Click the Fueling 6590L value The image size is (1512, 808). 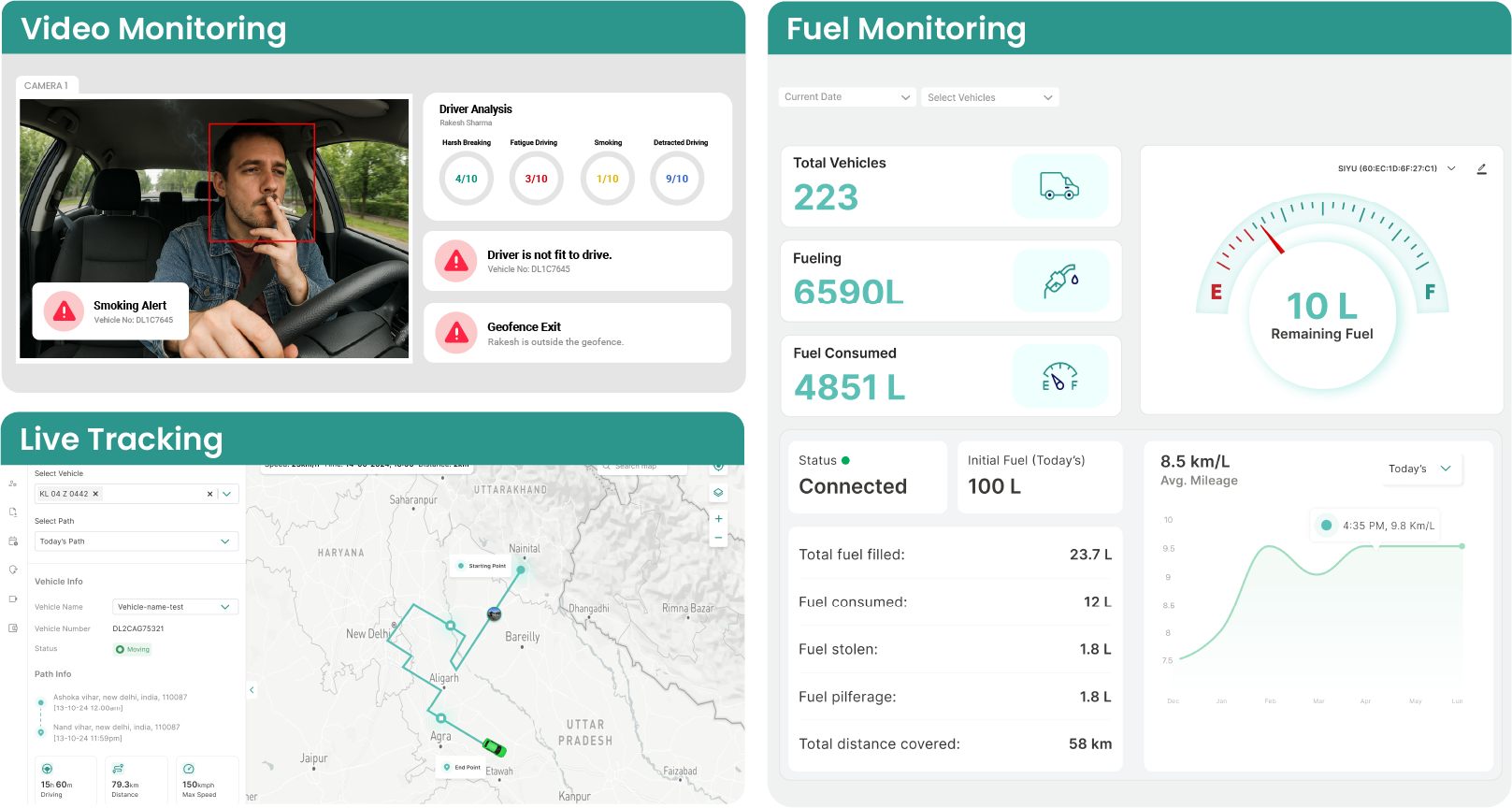click(x=848, y=293)
